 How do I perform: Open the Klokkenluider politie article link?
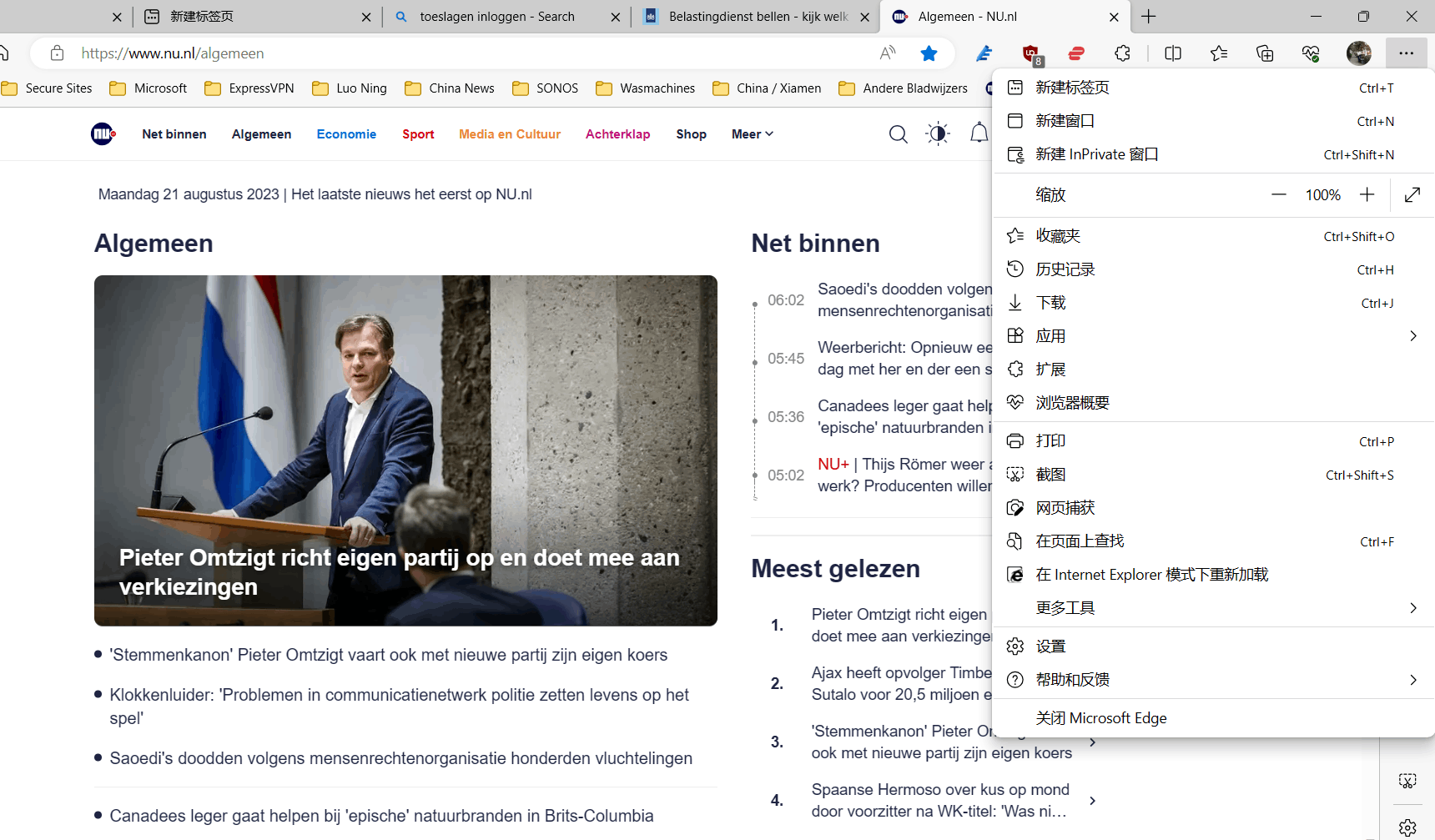(x=399, y=707)
